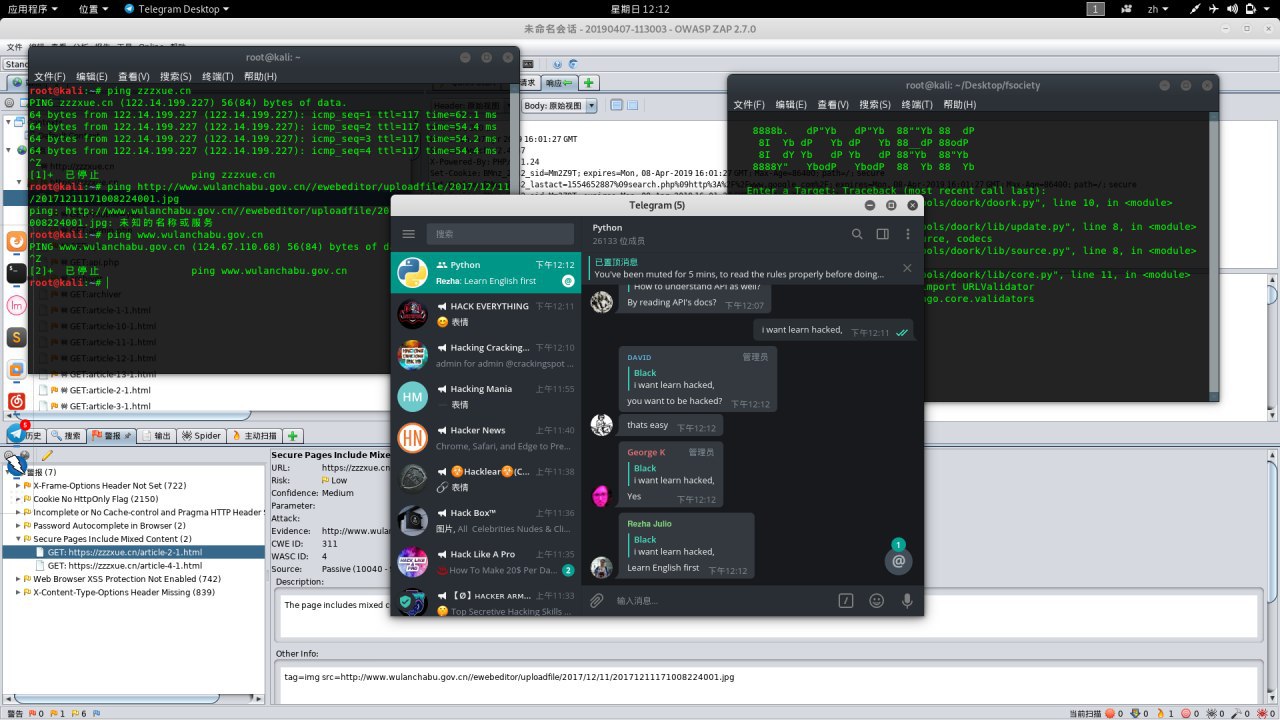Open Hack Box channel
1280x720 pixels.
click(x=485, y=521)
